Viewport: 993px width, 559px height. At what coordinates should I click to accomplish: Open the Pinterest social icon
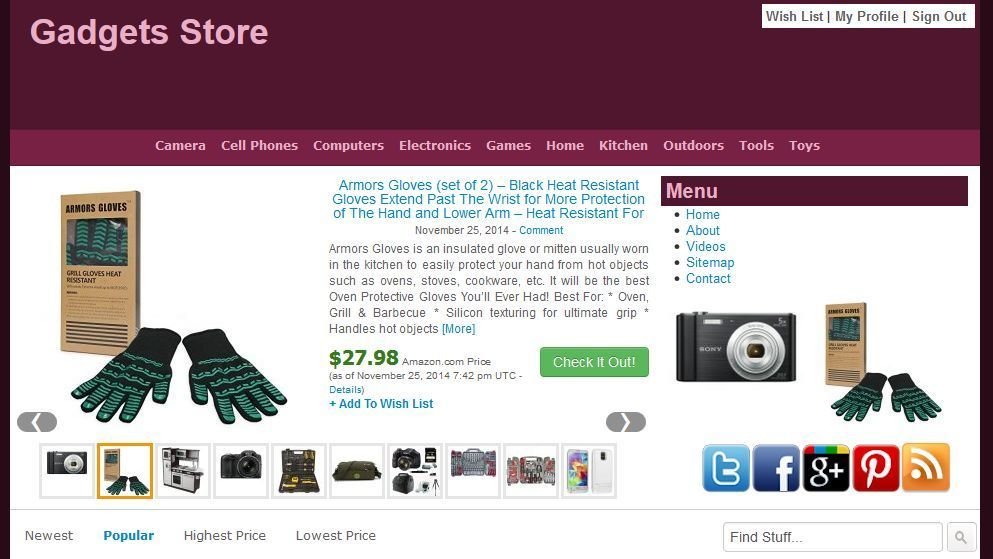pos(876,468)
